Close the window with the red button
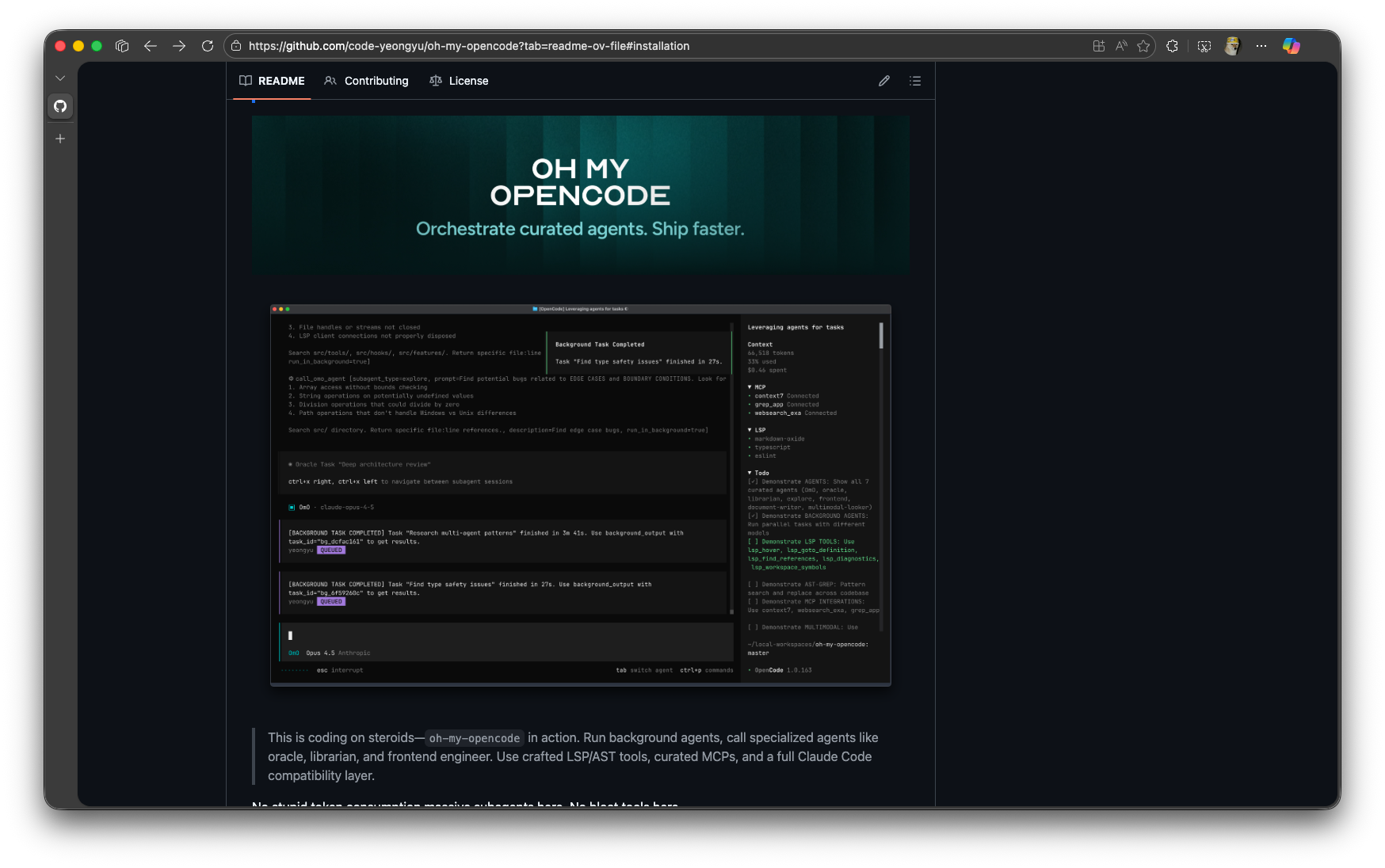Image resolution: width=1385 pixels, height=868 pixels. pos(60,46)
